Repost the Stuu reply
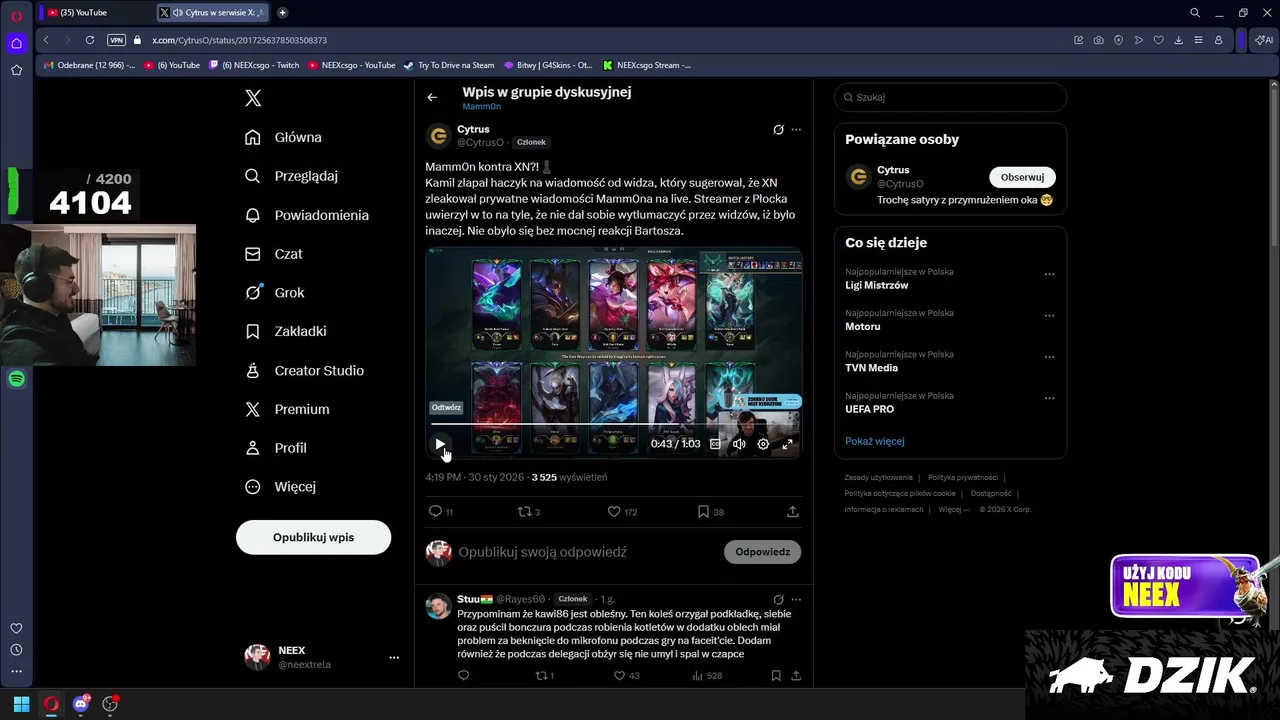 pos(545,676)
